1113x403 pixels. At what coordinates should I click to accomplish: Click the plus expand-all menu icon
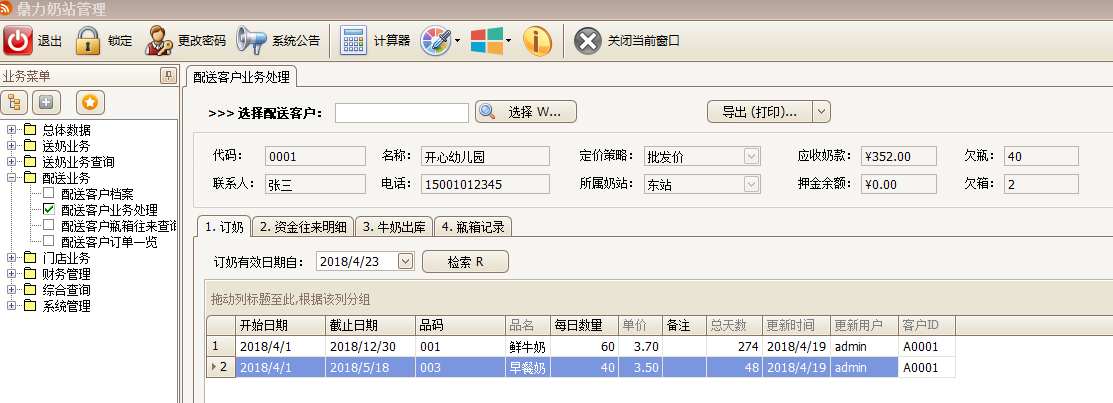coord(47,103)
